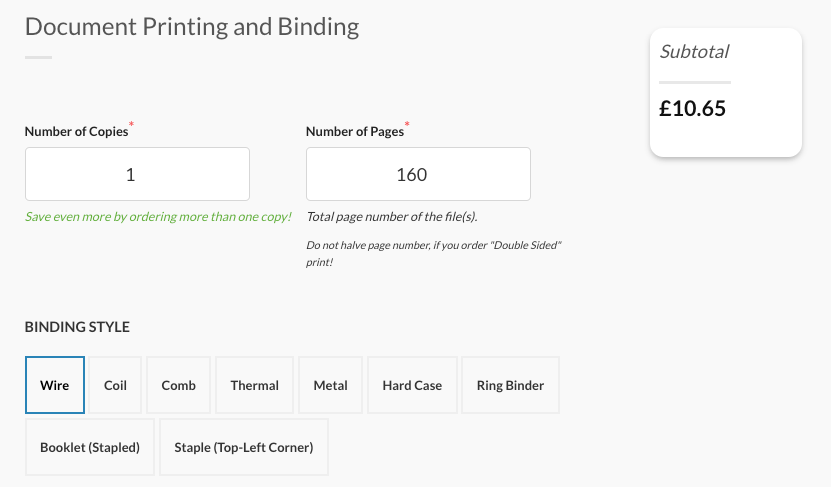Choose Coil binding option
The width and height of the screenshot is (831, 487).
tap(115, 385)
